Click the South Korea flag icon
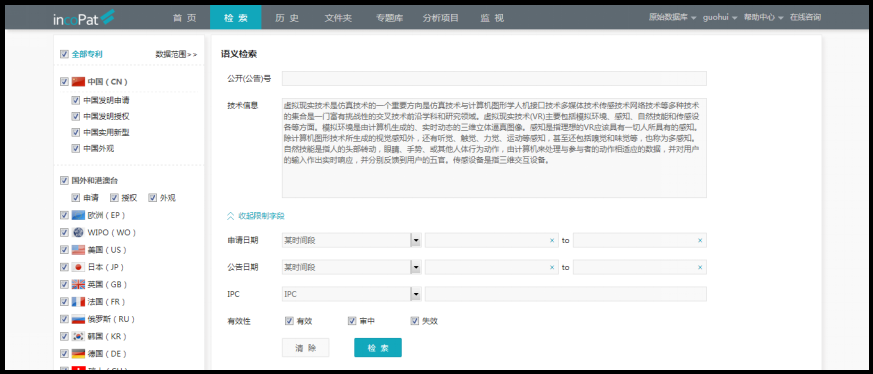The height and width of the screenshot is (374, 873). [78, 336]
